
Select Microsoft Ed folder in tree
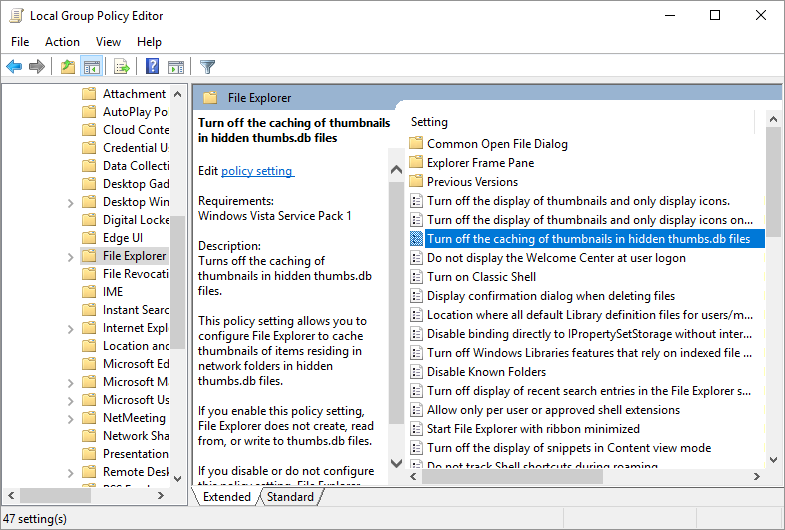click(136, 364)
